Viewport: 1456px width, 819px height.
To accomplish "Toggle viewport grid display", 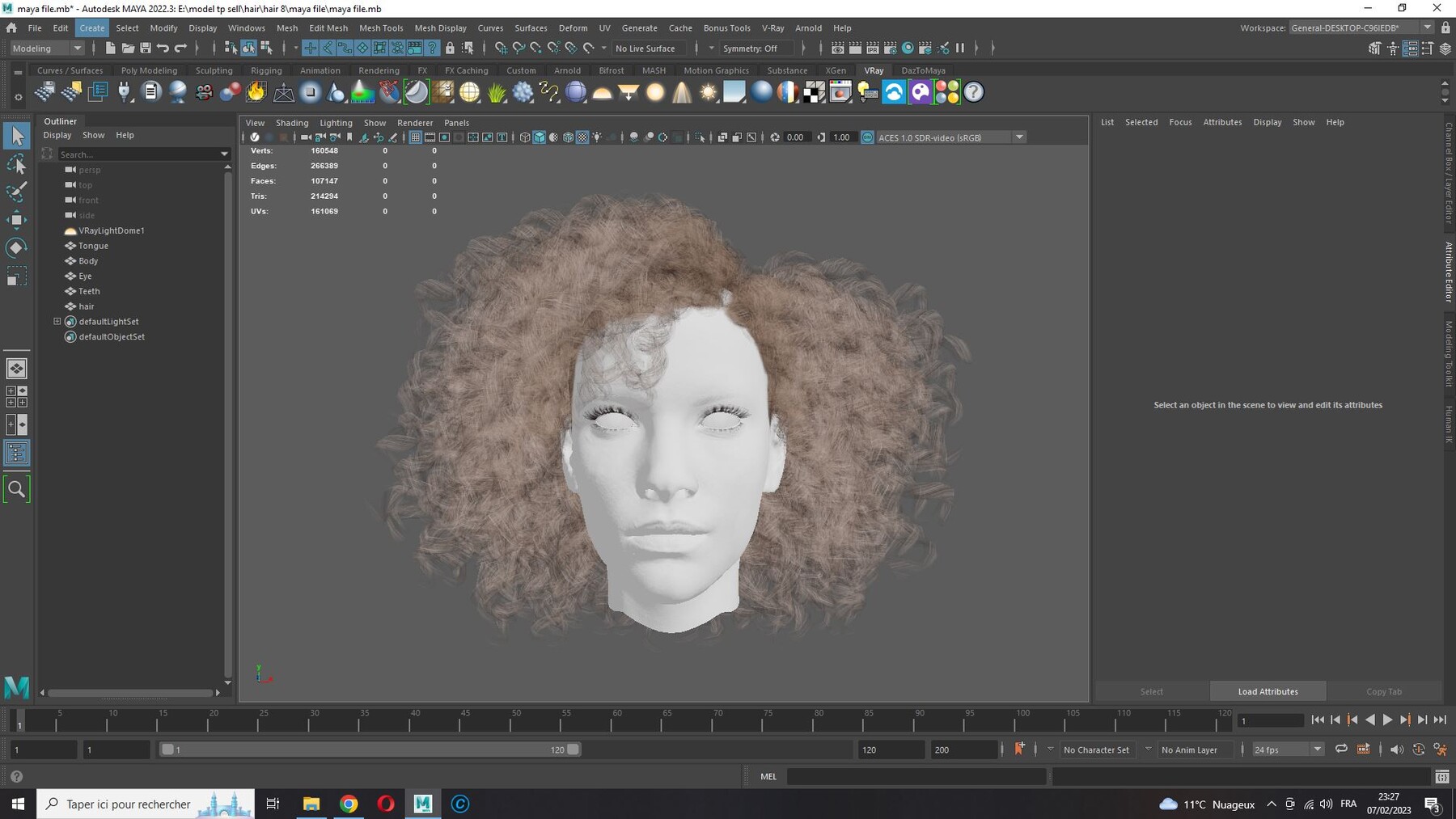I will (x=415, y=137).
